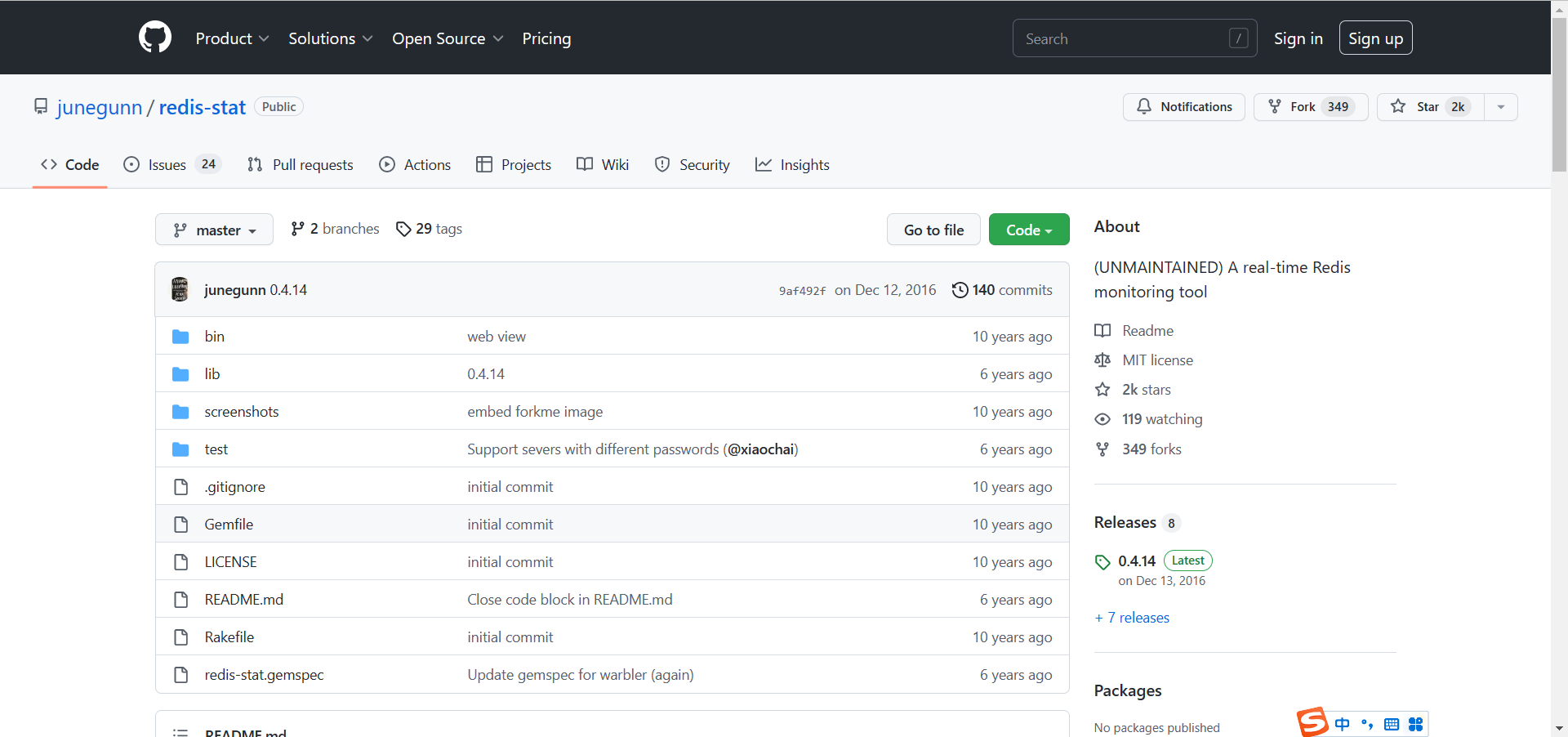The height and width of the screenshot is (737, 1568).
Task: Select the Code tab
Action: click(70, 164)
